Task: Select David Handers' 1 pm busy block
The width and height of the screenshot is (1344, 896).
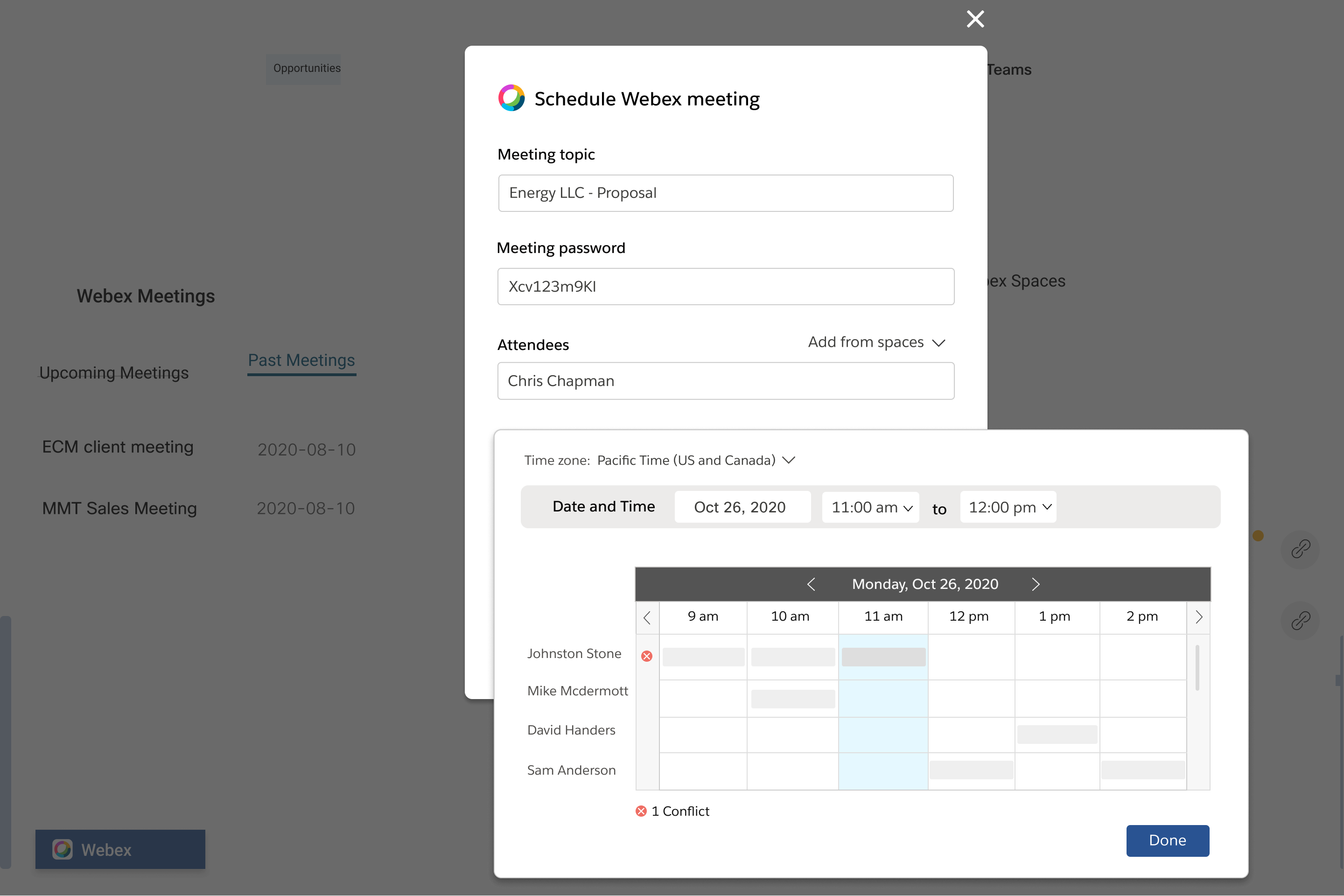Action: (1057, 734)
